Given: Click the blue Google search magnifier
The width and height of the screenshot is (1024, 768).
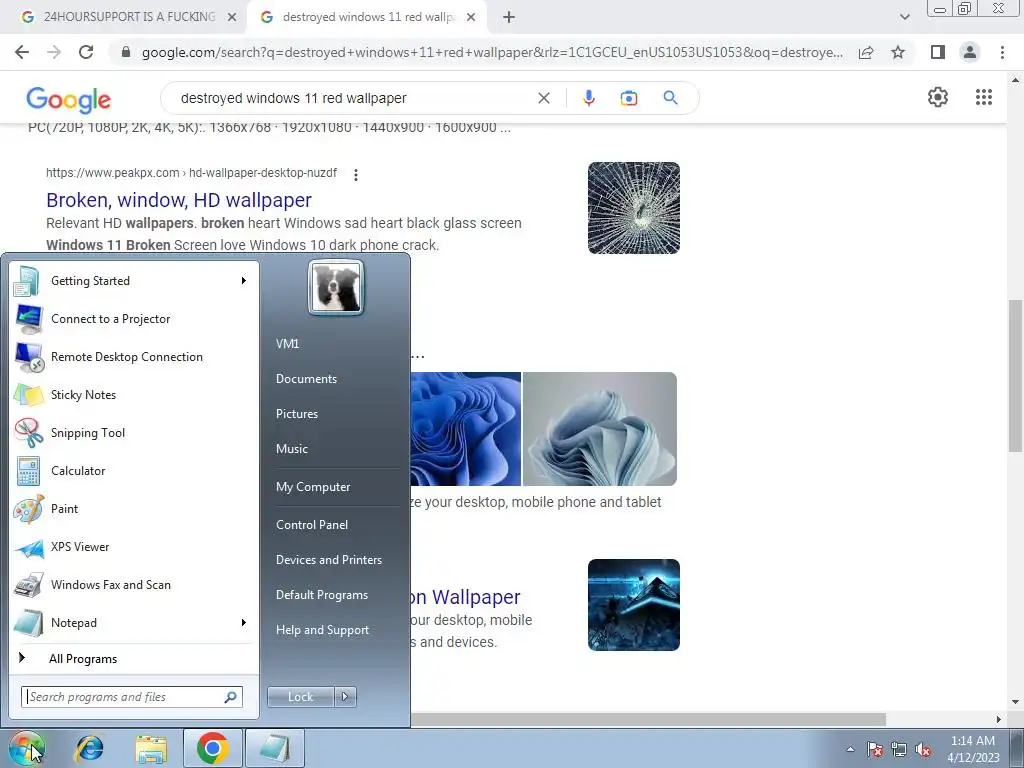Looking at the screenshot, I should pyautogui.click(x=670, y=98).
